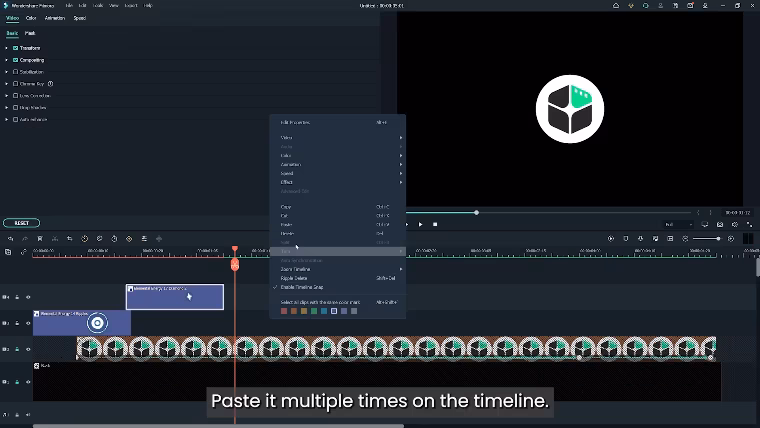This screenshot has width=760, height=428.
Task: Open the color palette icon in toolbar
Action: pos(99,238)
